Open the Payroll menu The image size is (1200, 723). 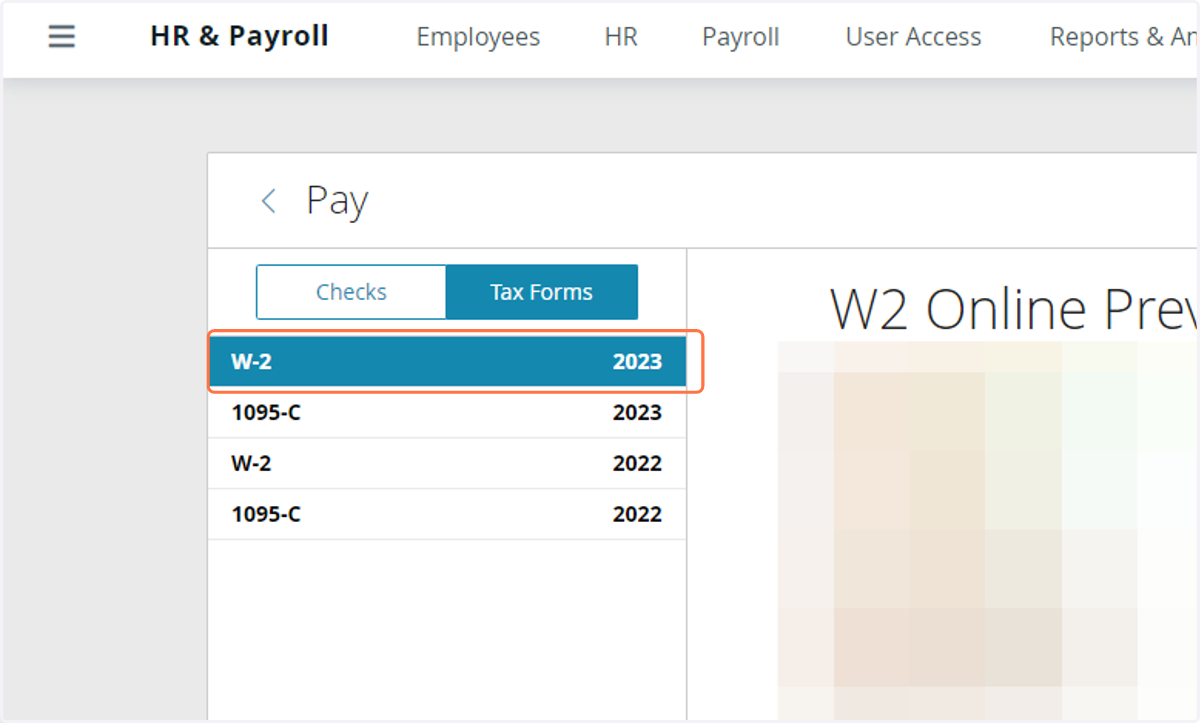[740, 37]
